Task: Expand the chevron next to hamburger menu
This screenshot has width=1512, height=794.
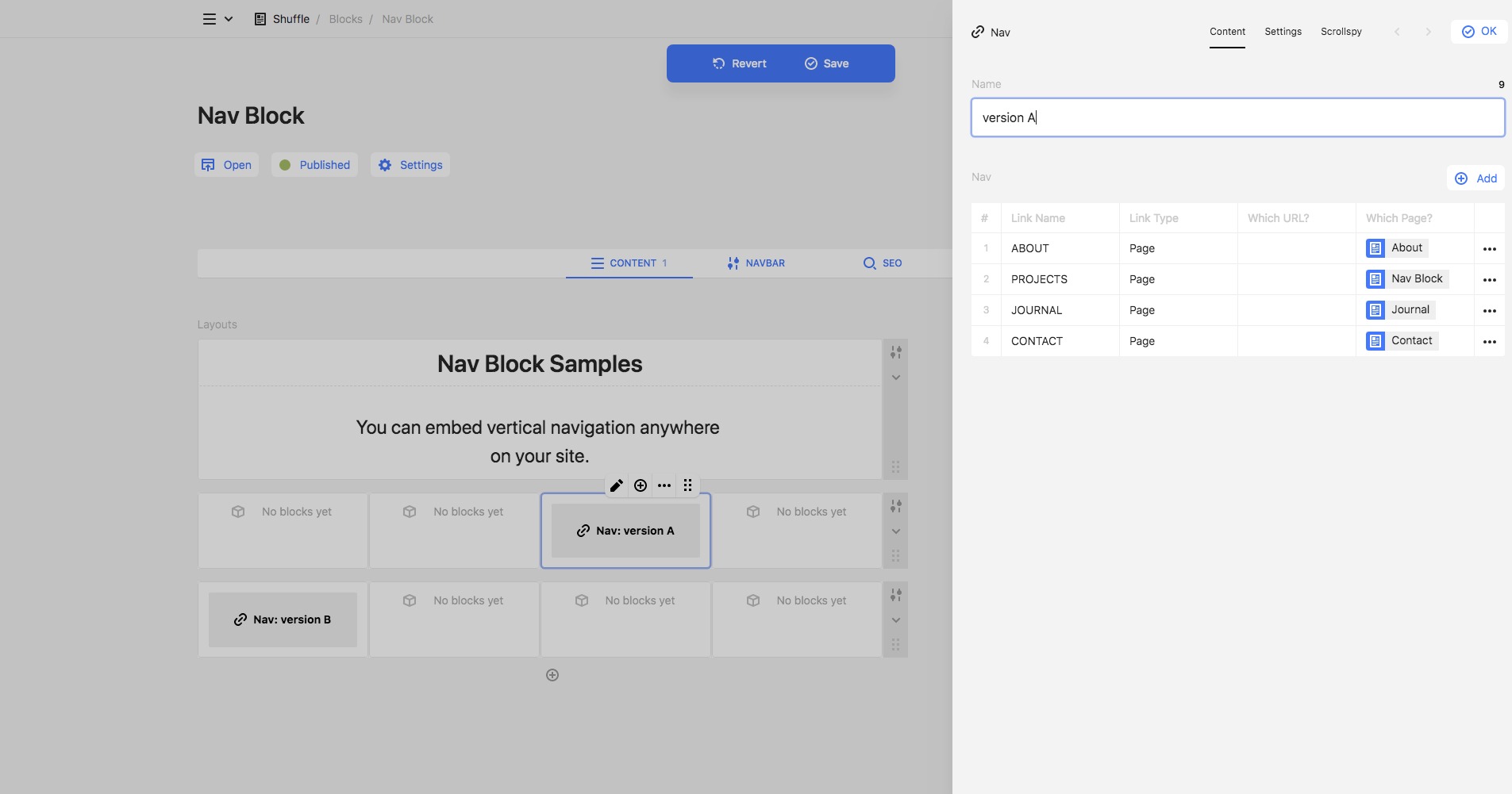Action: pyautogui.click(x=229, y=19)
